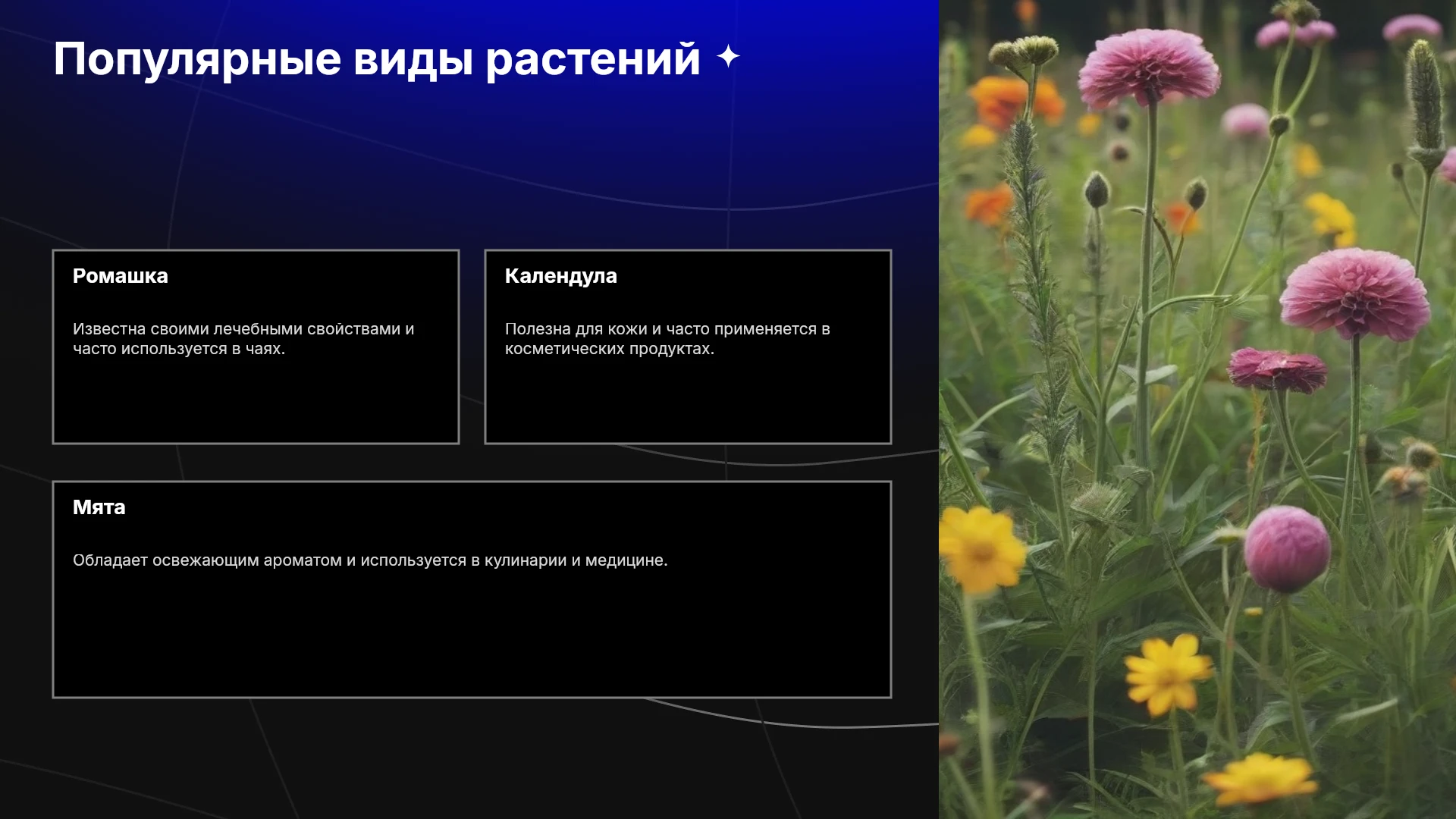Click the word растений in the title

(x=593, y=60)
